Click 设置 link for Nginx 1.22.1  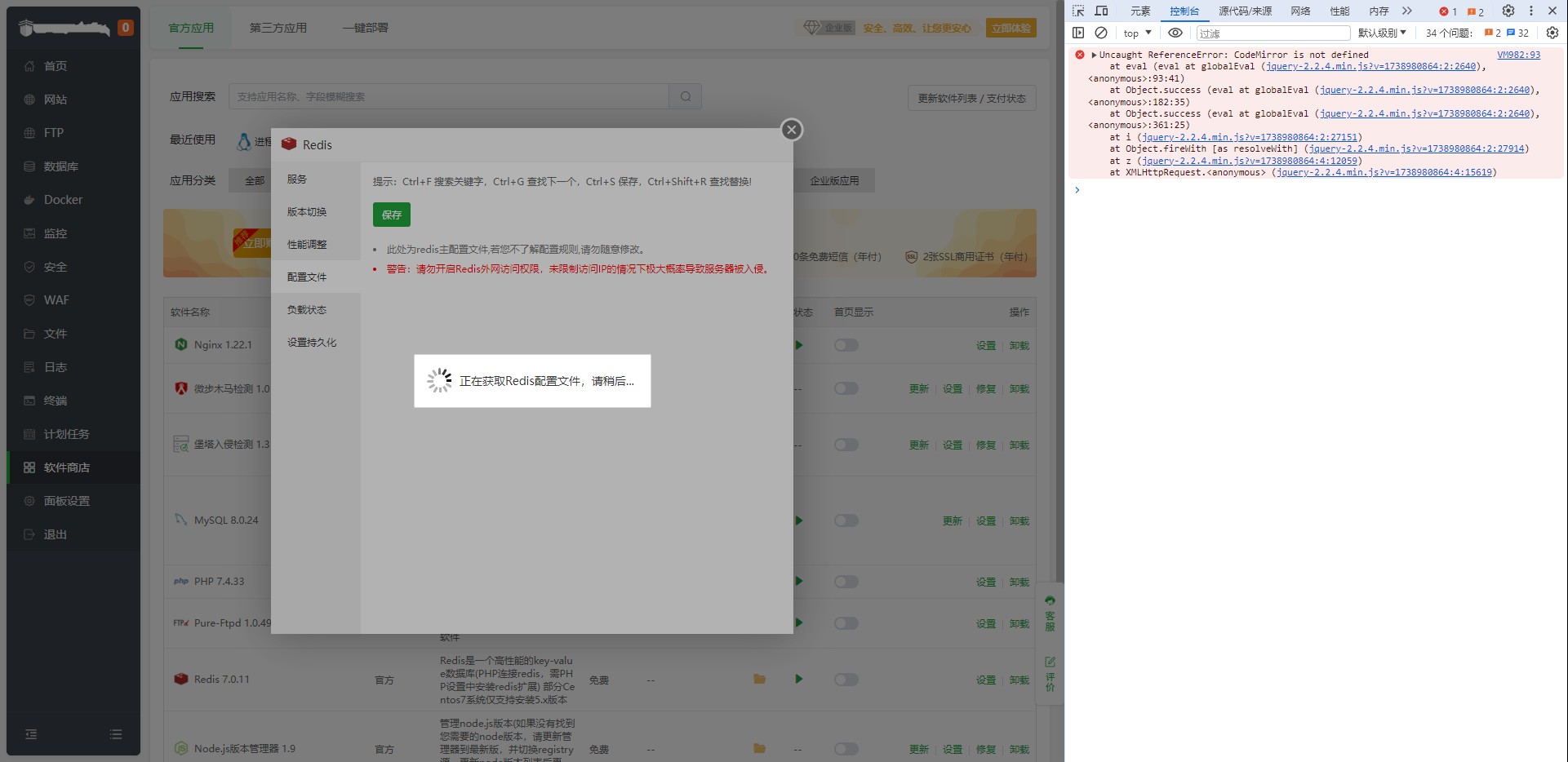[x=986, y=345]
